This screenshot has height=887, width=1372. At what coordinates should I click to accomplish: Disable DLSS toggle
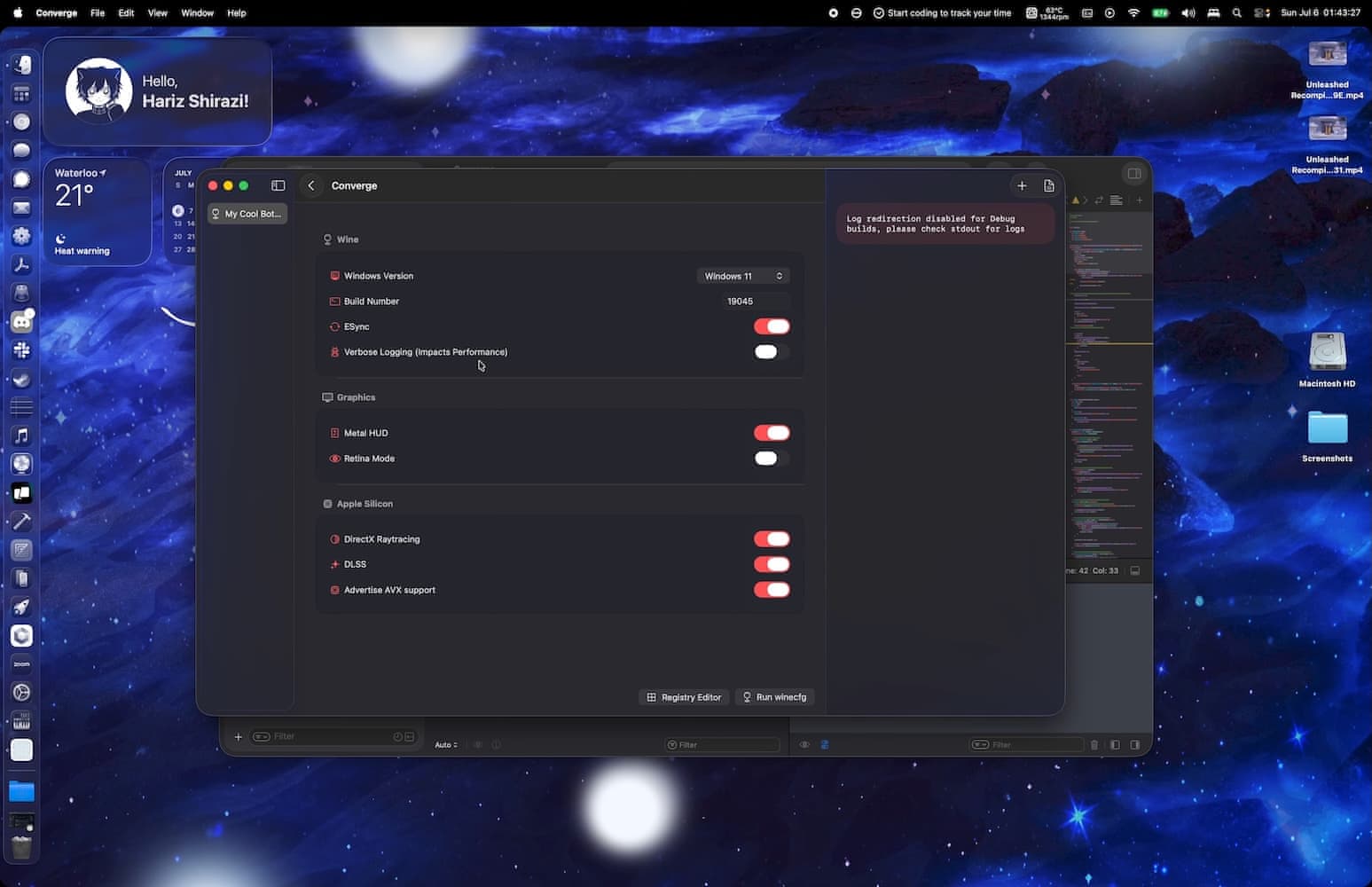point(772,564)
